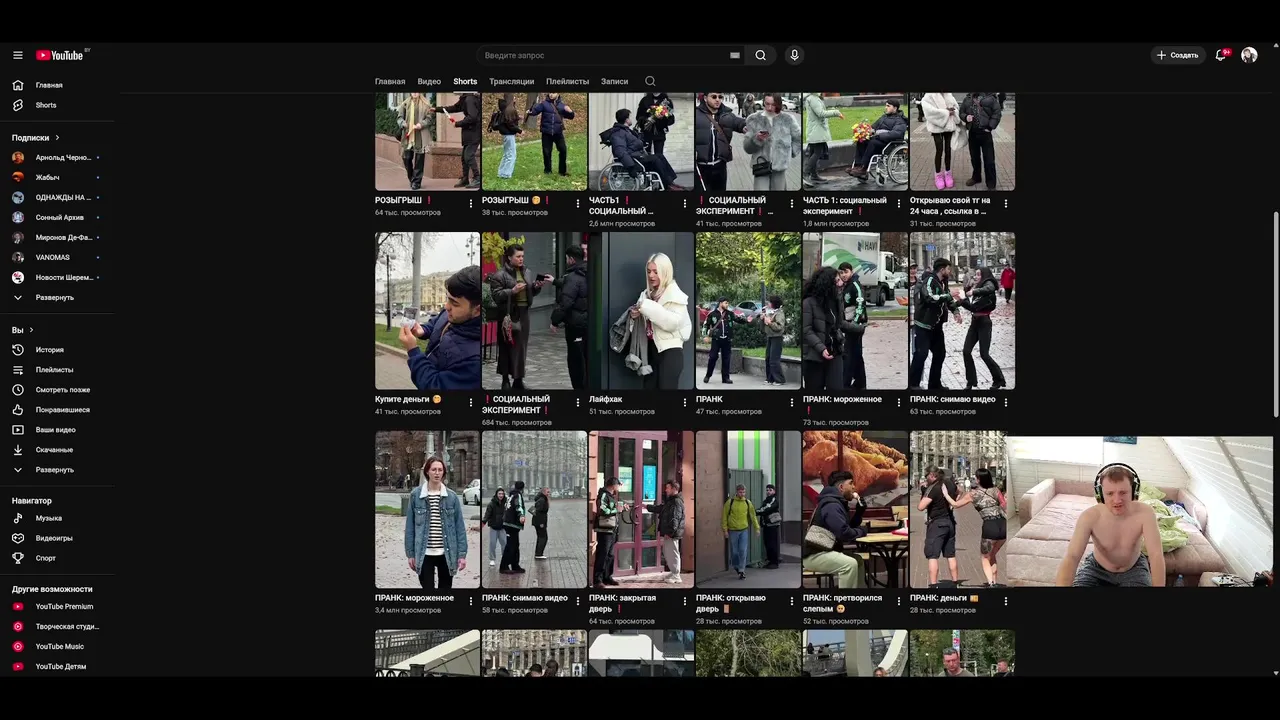Switch to channel Главная tab
This screenshot has height=720, width=1280.
(x=390, y=81)
